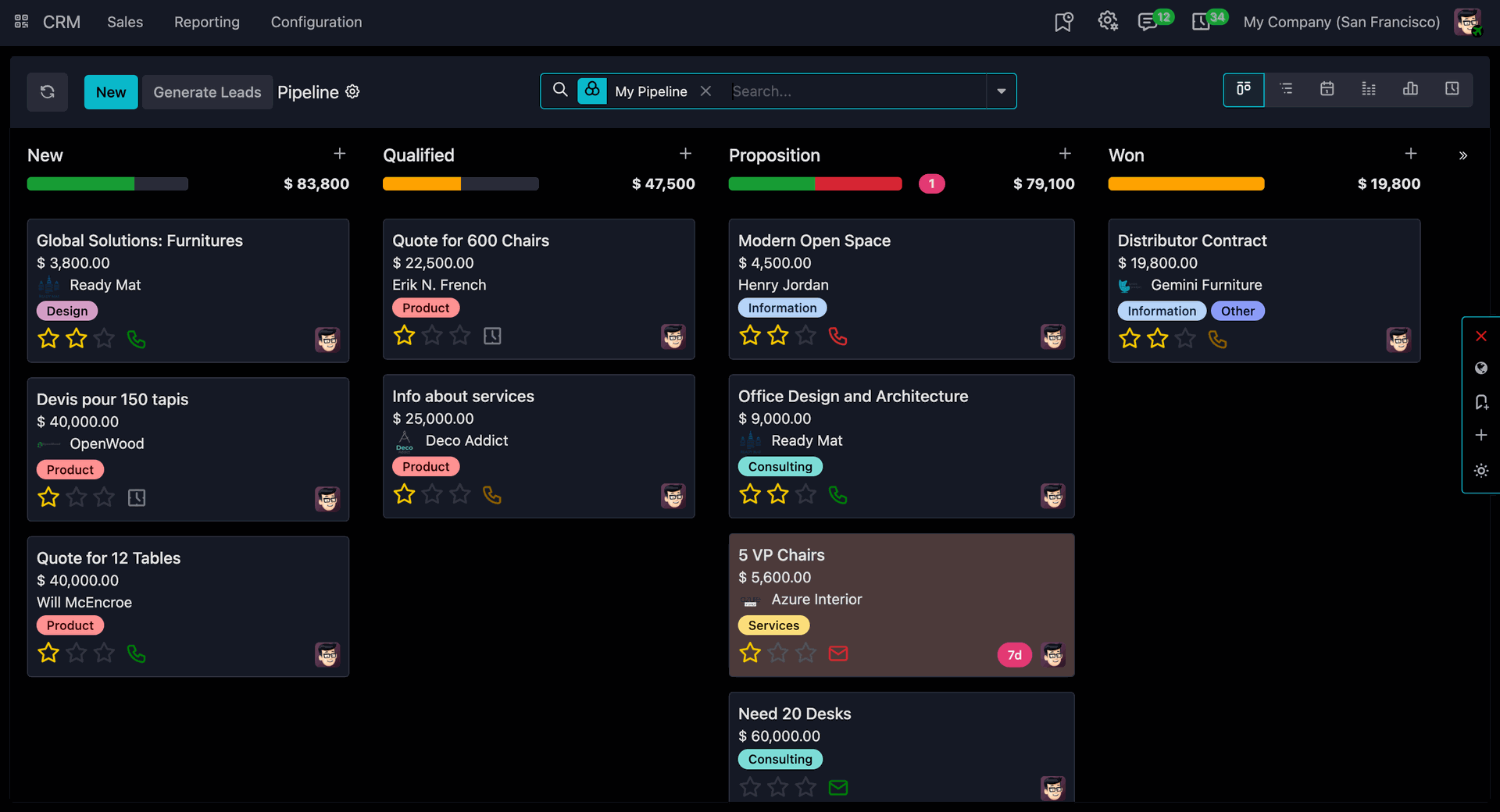
Task: Open Pipeline settings gear icon
Action: [x=353, y=91]
